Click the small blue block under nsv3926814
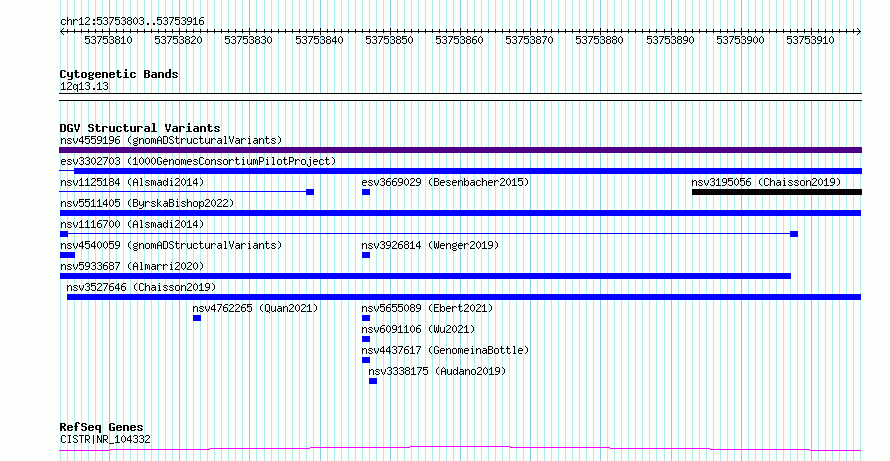Image resolution: width=890 pixels, height=461 pixels. point(366,255)
